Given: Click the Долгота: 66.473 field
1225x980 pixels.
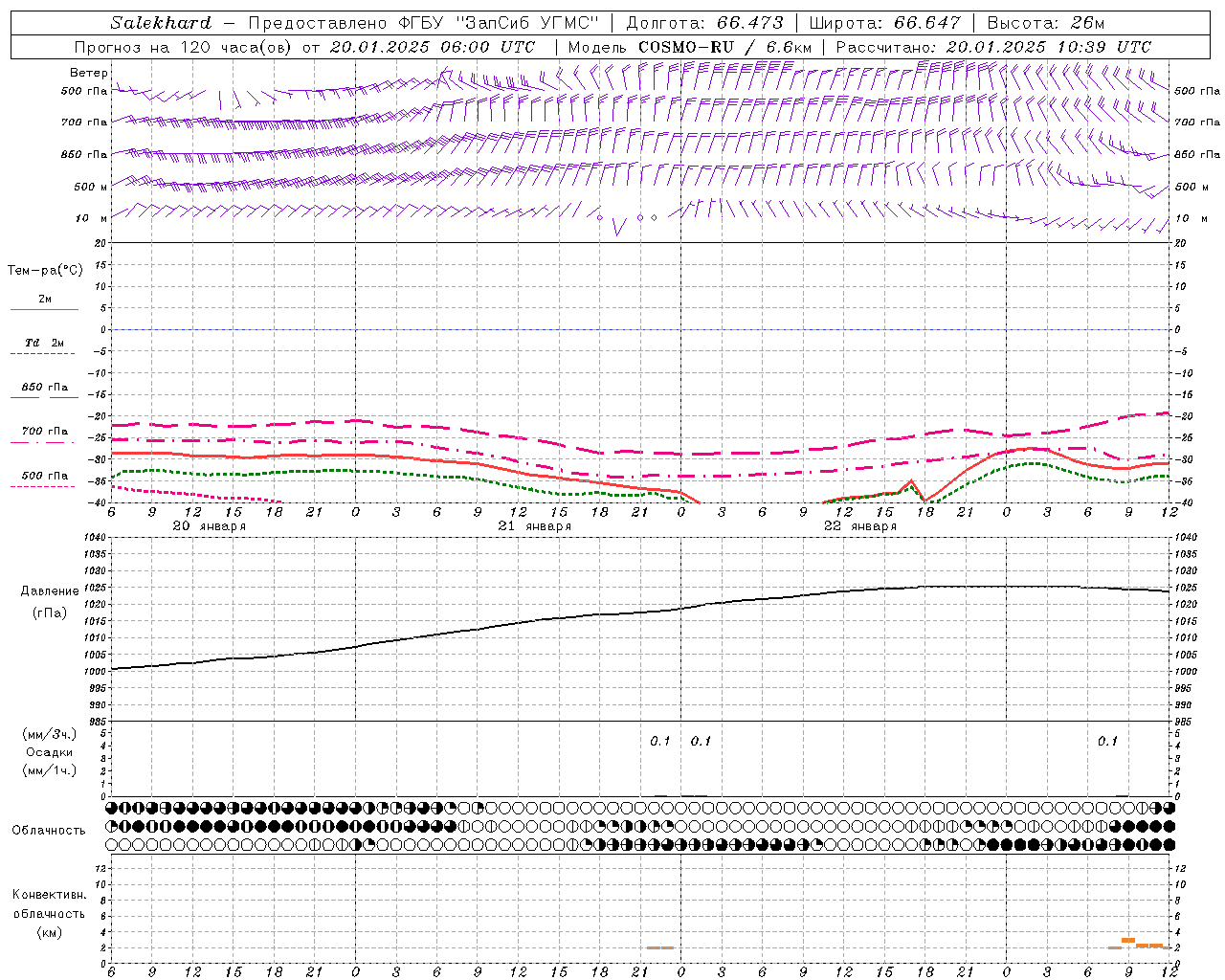Looking at the screenshot, I should 704,23.
